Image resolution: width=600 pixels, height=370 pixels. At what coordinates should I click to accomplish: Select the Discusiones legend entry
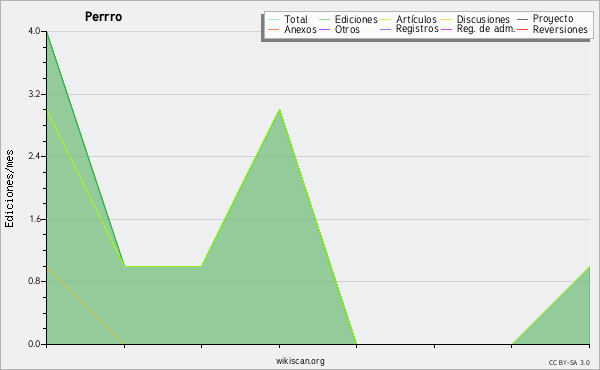[x=483, y=19]
